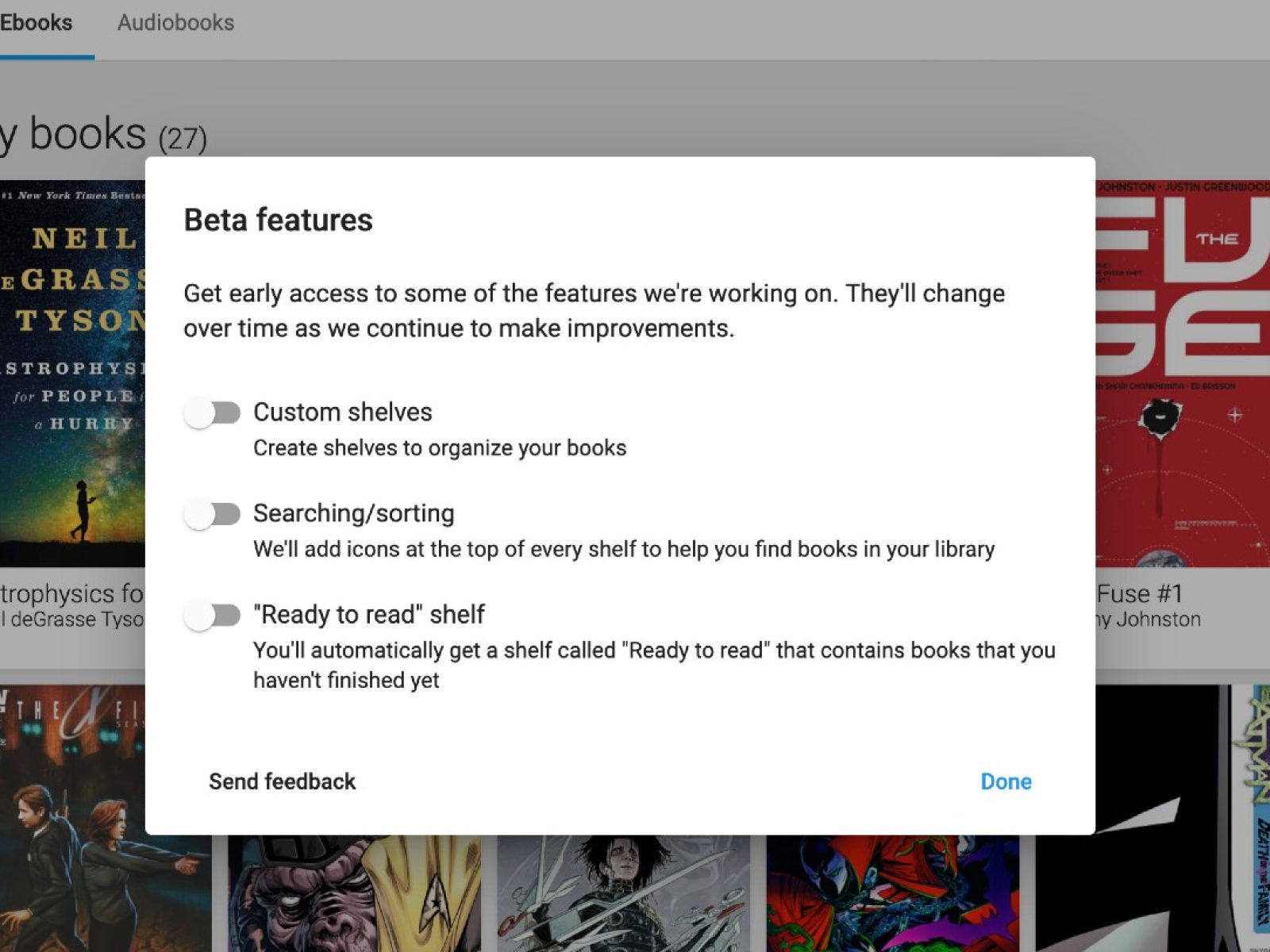Click the Send feedback button
Viewport: 1270px width, 952px height.
pos(282,781)
